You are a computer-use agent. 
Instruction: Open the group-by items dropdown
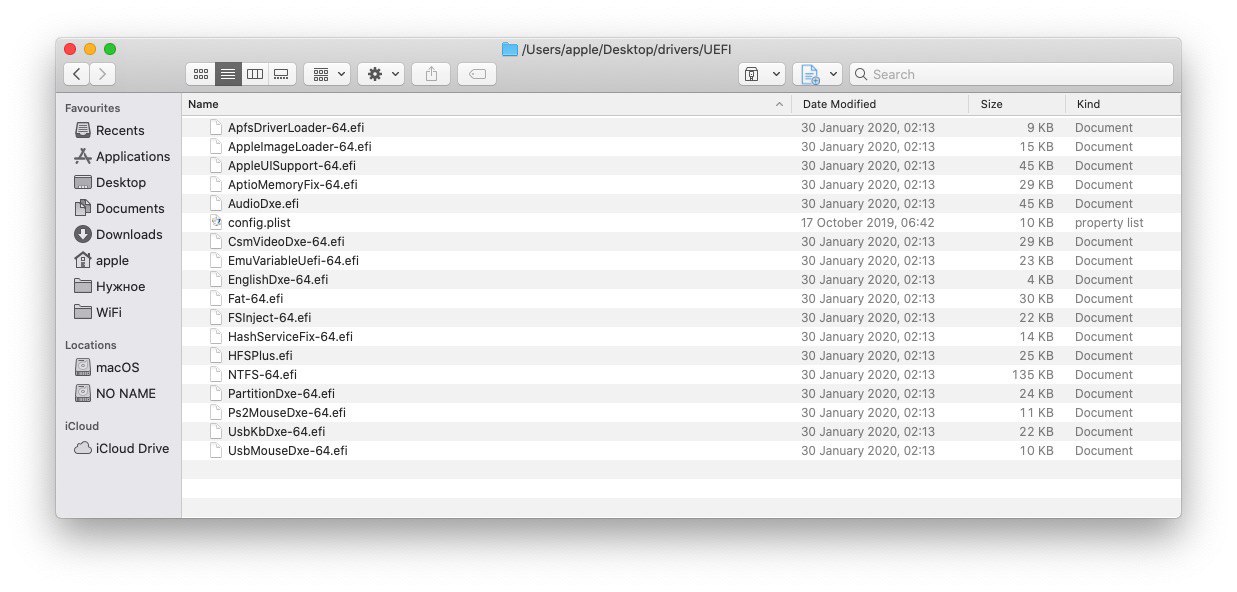point(327,74)
